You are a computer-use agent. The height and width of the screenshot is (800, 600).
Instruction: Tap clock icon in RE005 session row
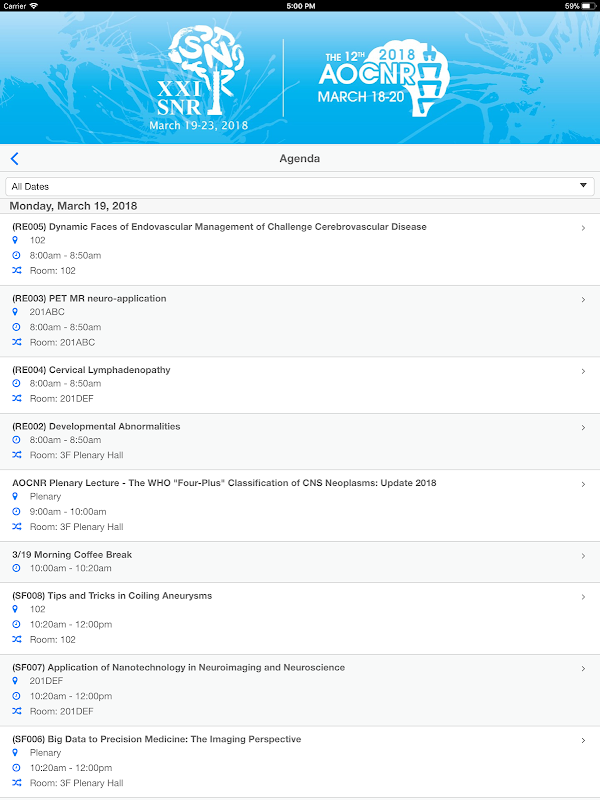(x=16, y=255)
